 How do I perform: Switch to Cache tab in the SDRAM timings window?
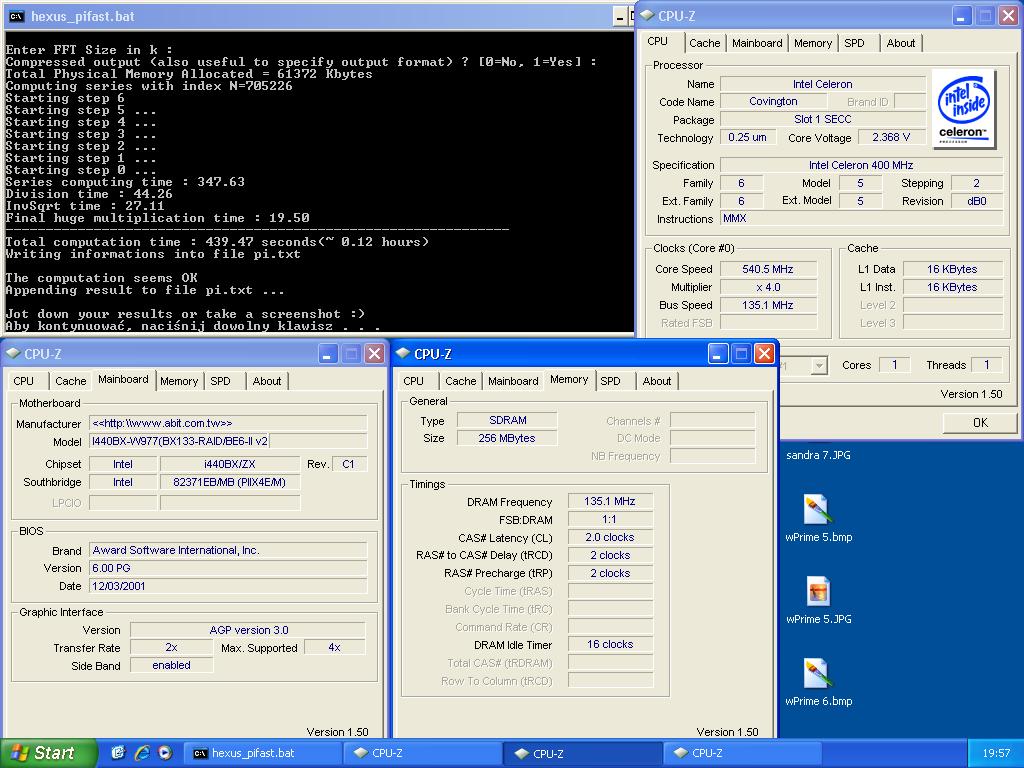(x=460, y=381)
